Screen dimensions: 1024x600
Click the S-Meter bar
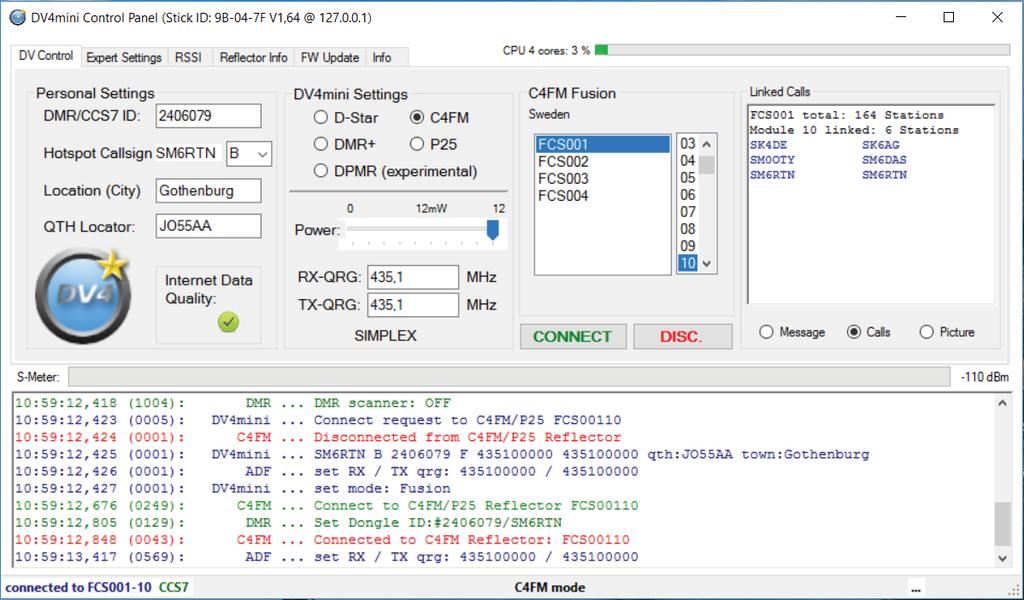[509, 377]
